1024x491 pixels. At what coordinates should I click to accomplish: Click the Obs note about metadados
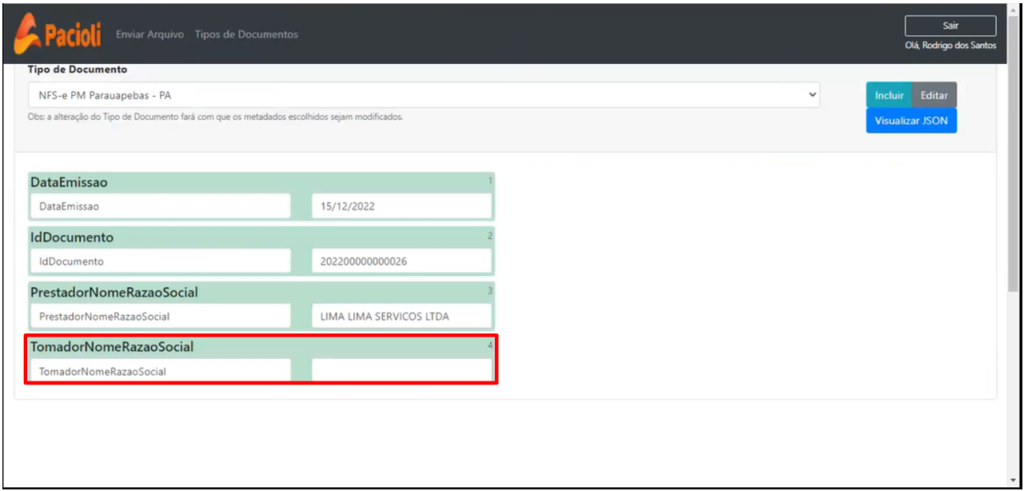pos(216,118)
